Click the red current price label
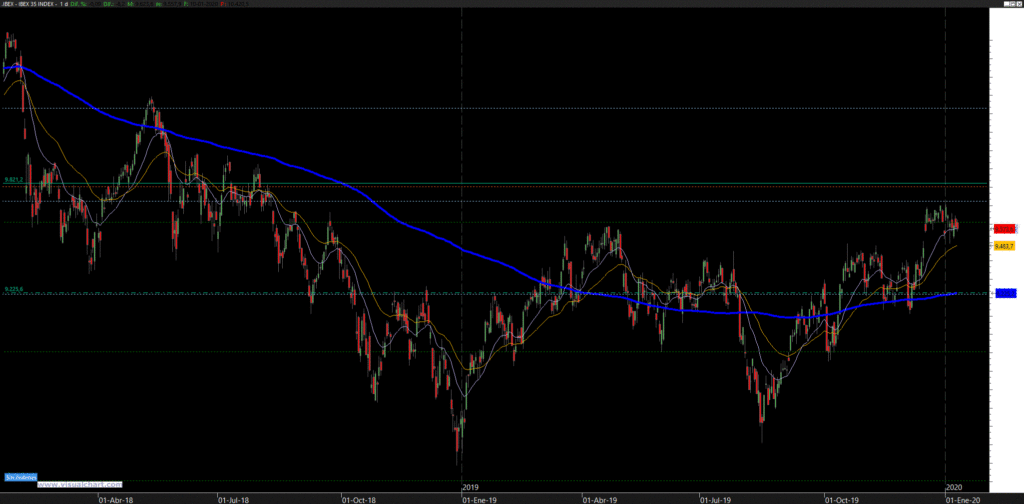This screenshot has height=504, width=1024. tap(1004, 229)
